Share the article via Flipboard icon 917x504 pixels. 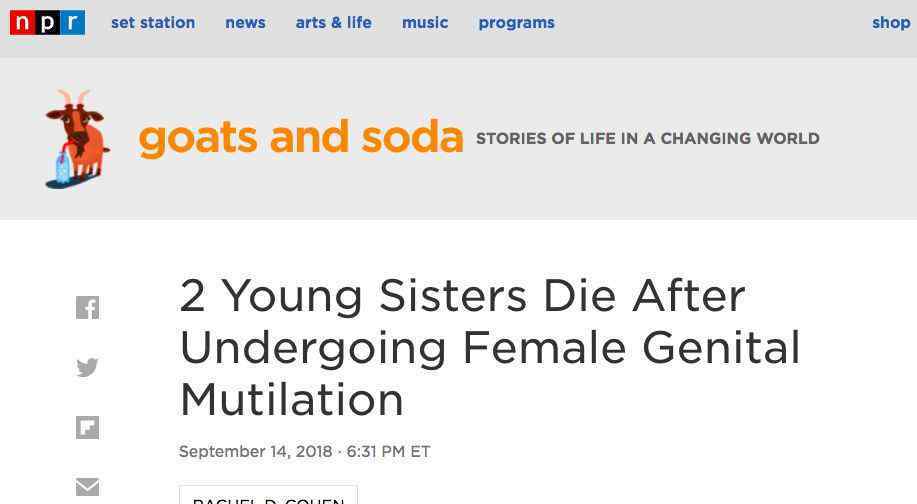[88, 427]
